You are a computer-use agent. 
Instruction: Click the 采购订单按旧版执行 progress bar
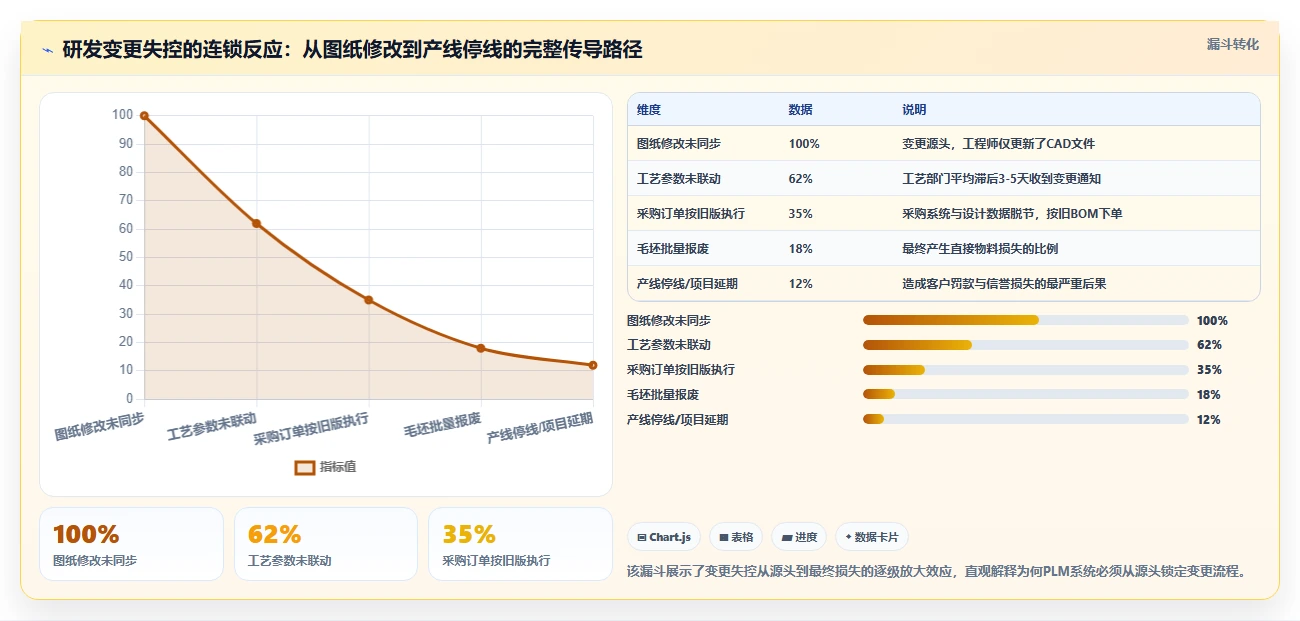1025,370
